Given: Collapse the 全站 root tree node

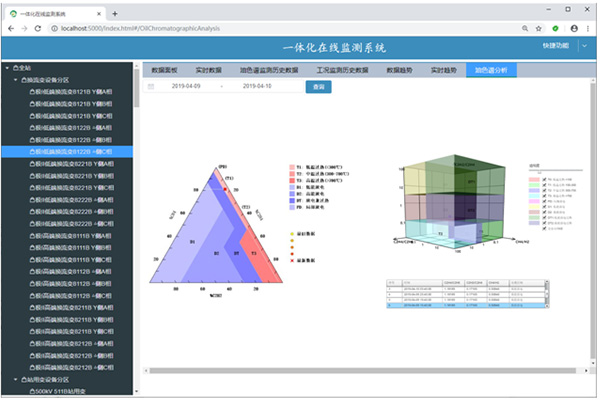Looking at the screenshot, I should [8, 66].
